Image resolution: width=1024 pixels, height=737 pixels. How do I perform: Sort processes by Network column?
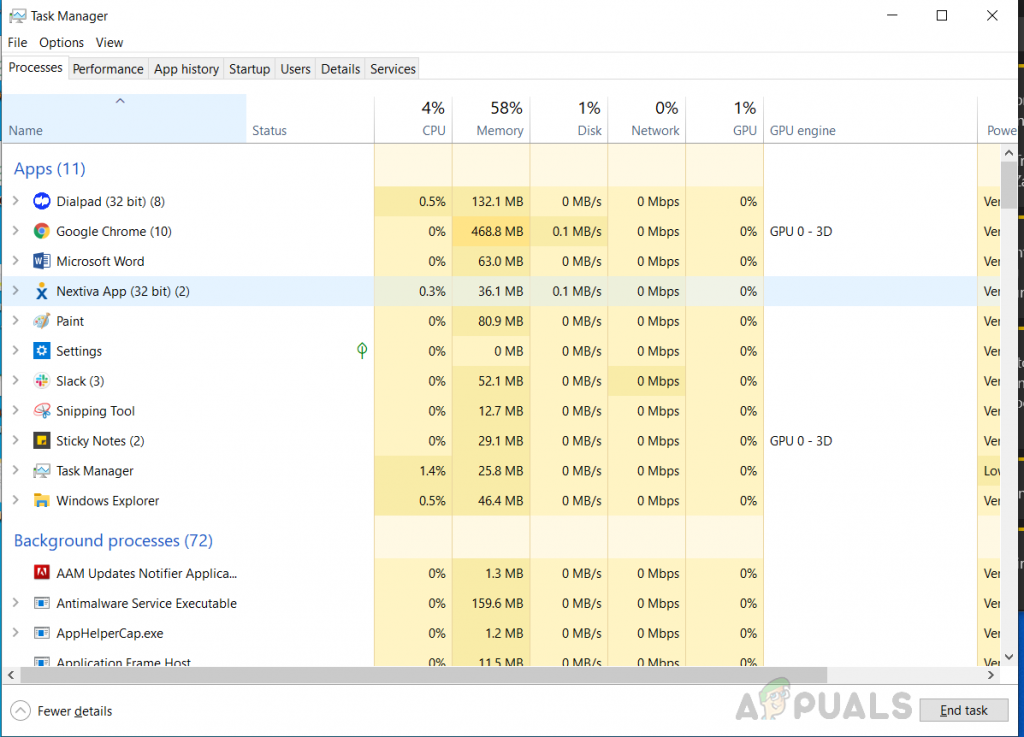pyautogui.click(x=647, y=119)
